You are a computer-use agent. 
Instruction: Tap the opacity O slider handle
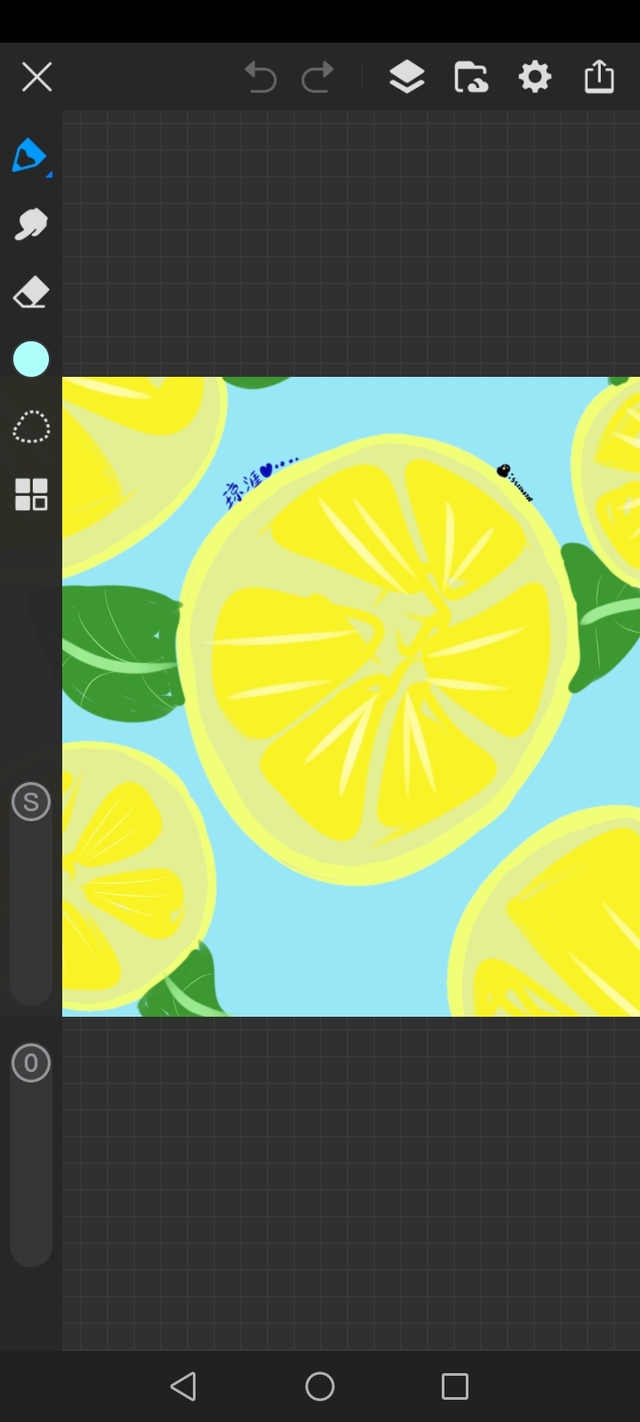[x=31, y=1063]
